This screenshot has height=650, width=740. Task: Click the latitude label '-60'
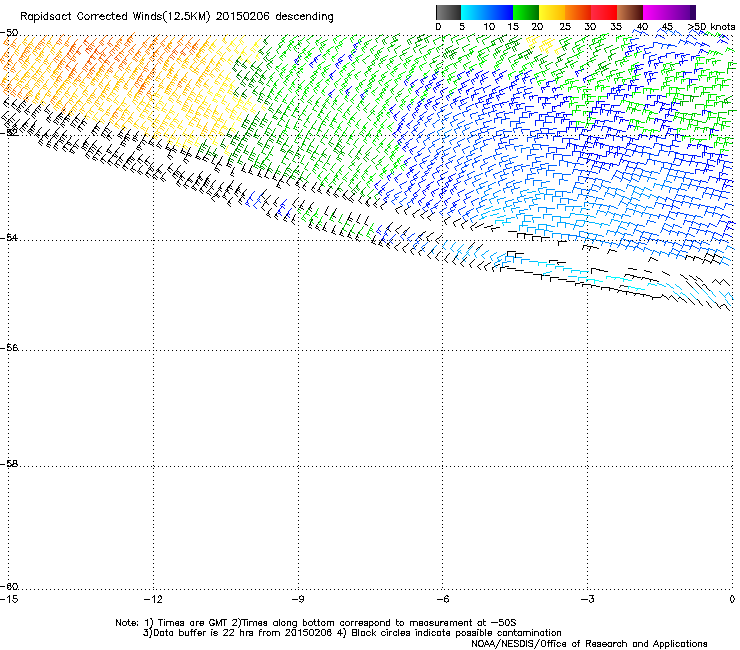coord(10,586)
